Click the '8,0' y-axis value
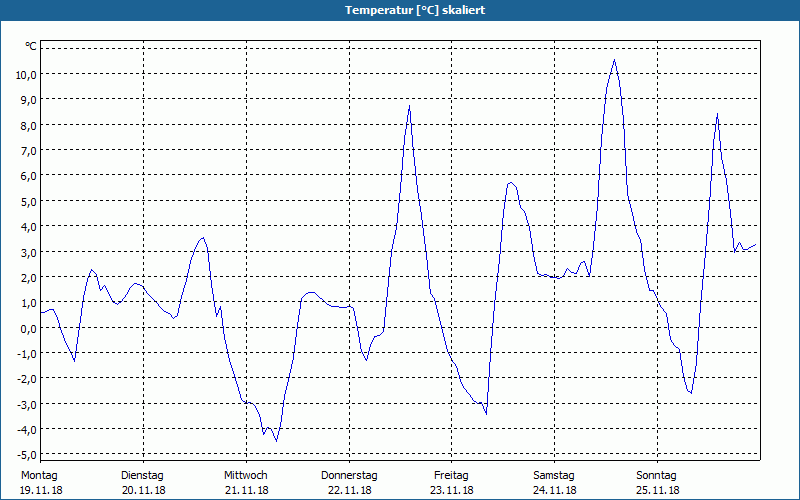The height and width of the screenshot is (500, 800). pos(29,126)
